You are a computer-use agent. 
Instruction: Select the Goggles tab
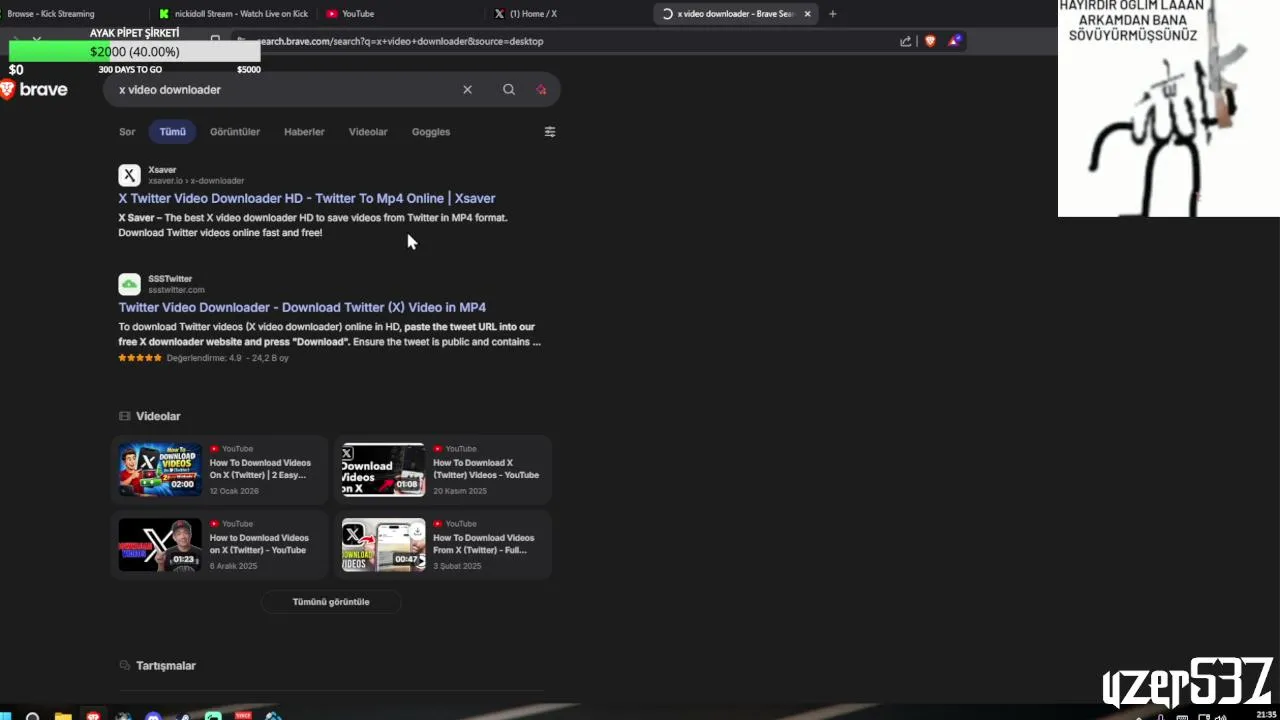pos(431,132)
